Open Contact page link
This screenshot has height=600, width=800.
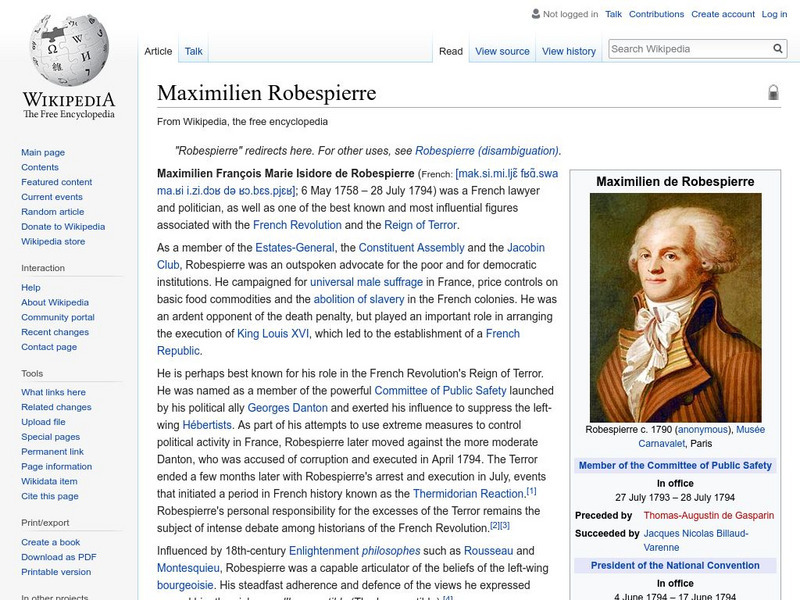coord(49,346)
